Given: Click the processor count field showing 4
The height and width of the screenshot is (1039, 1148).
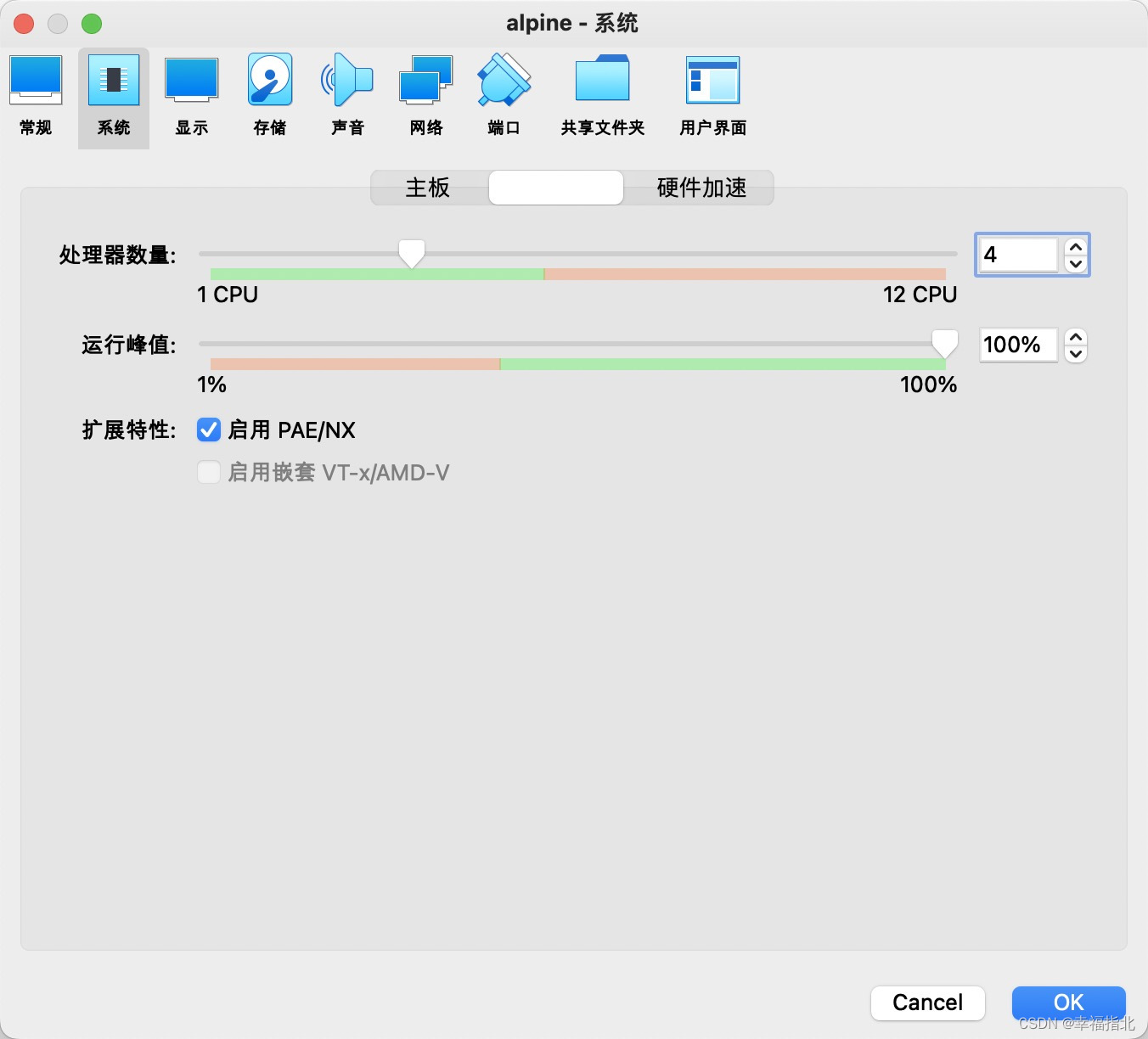Looking at the screenshot, I should click(x=1018, y=255).
